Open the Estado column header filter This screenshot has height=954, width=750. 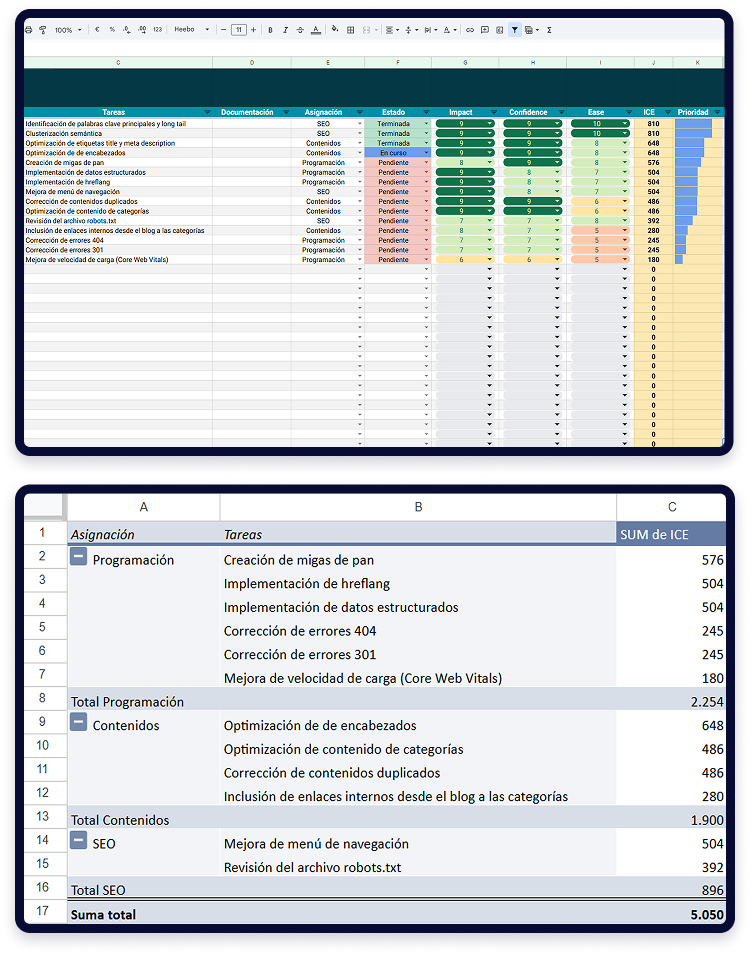[427, 112]
